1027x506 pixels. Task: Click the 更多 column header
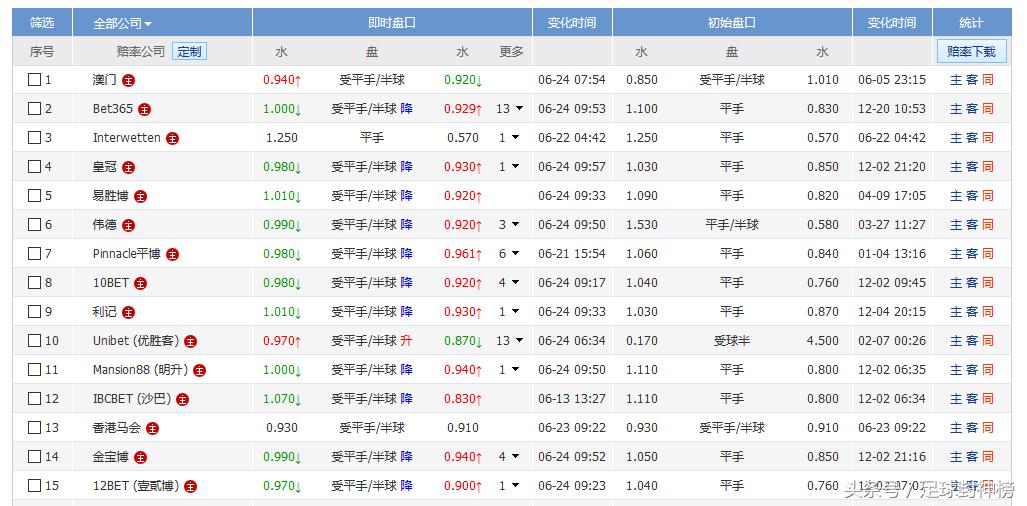pos(511,52)
